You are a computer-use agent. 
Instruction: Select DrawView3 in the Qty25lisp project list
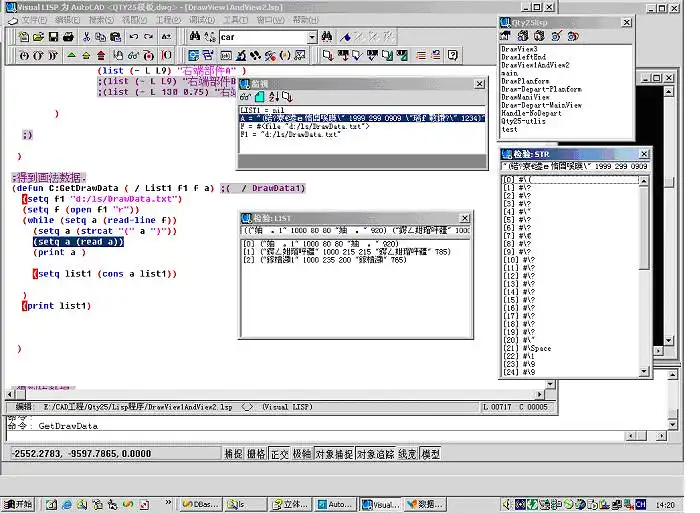tap(519, 49)
